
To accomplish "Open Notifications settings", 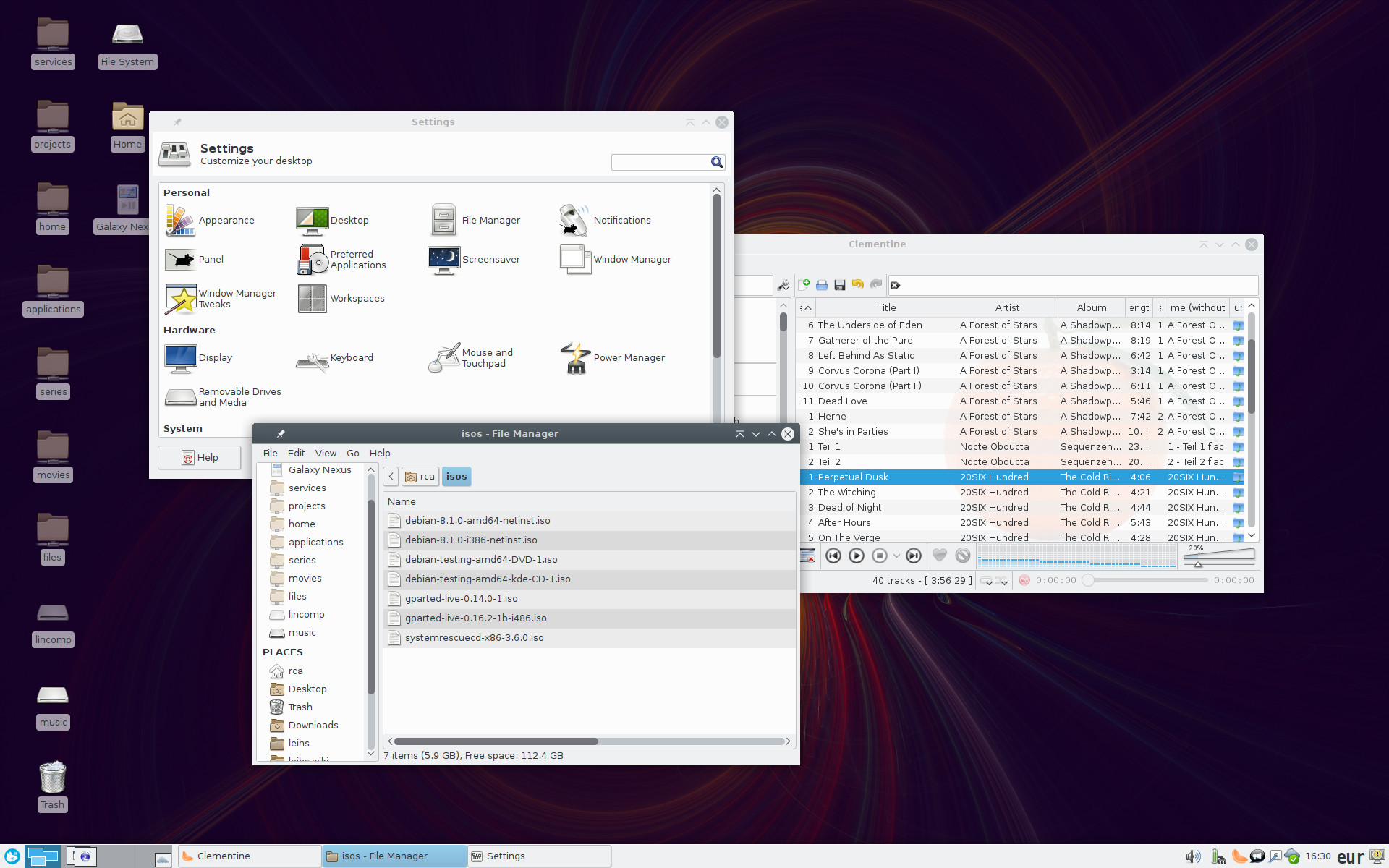I will (605, 221).
